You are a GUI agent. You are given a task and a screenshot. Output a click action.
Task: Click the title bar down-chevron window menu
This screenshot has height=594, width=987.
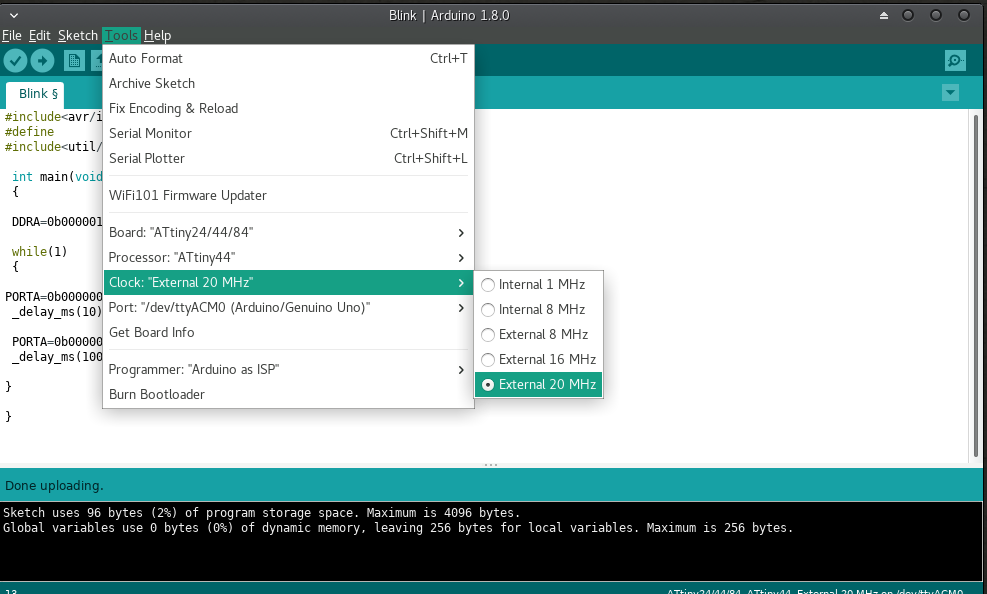tap(14, 15)
